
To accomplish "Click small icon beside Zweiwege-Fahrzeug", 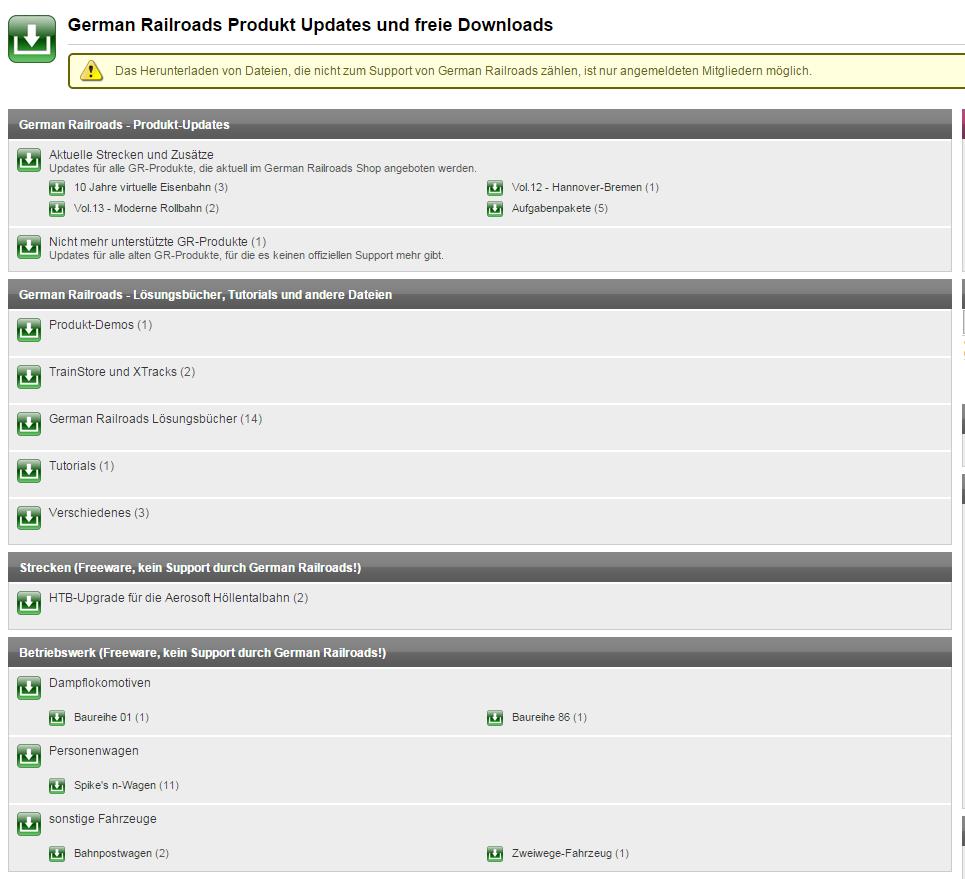I will (495, 854).
